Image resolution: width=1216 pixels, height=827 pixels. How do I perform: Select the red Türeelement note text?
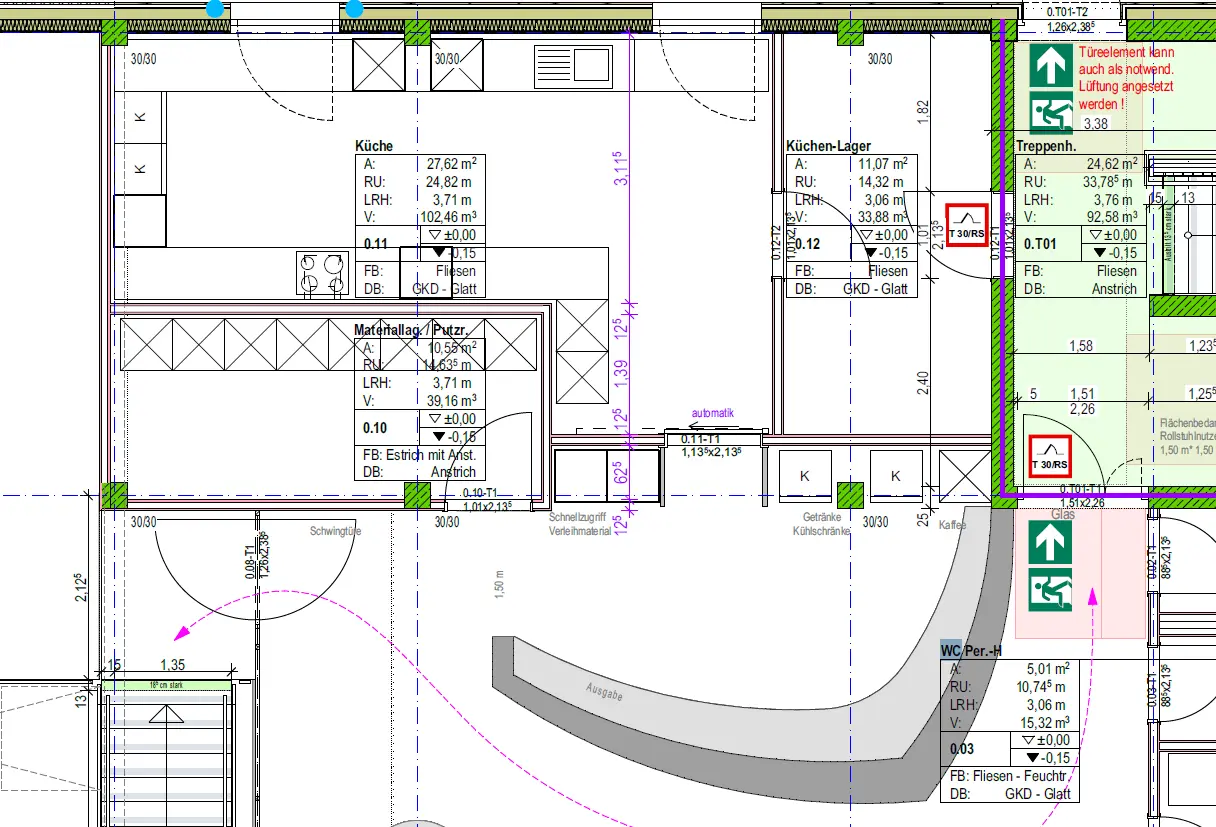(1125, 78)
